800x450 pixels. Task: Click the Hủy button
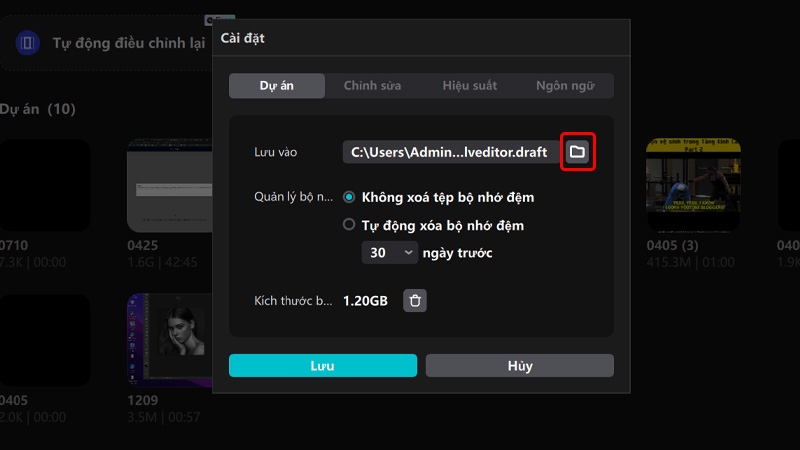pos(520,366)
